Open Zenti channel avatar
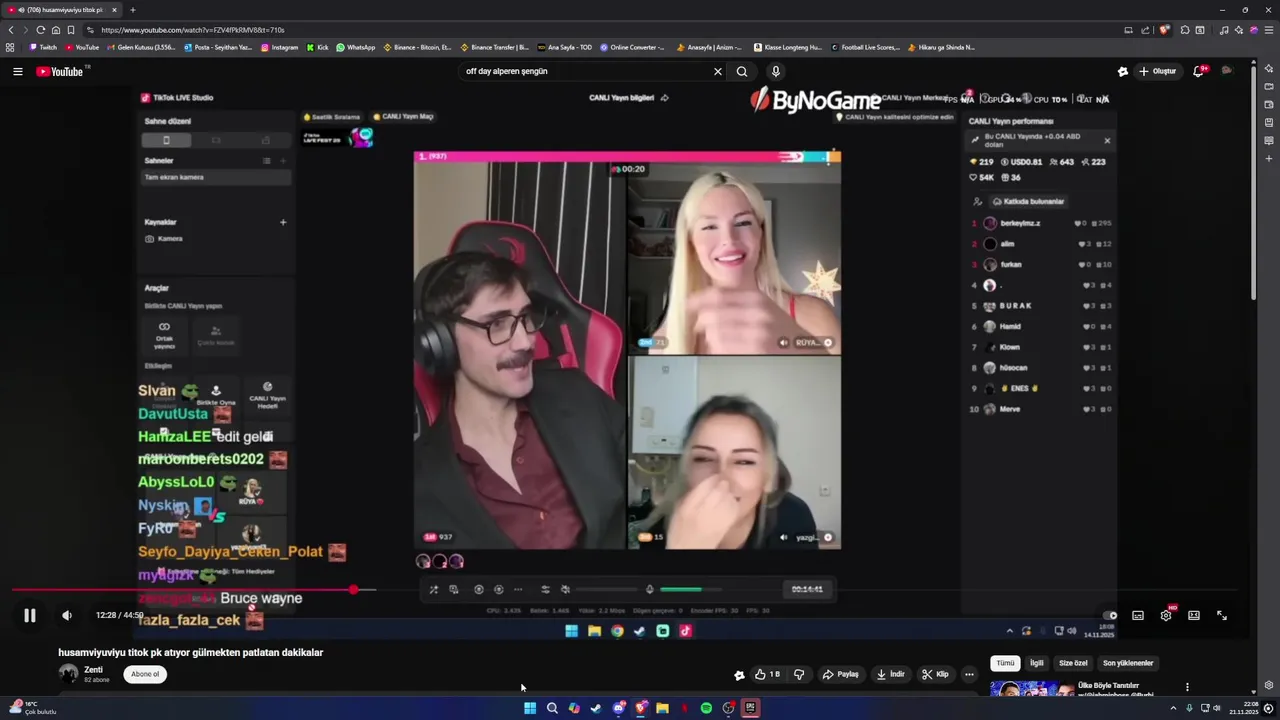 (x=68, y=674)
